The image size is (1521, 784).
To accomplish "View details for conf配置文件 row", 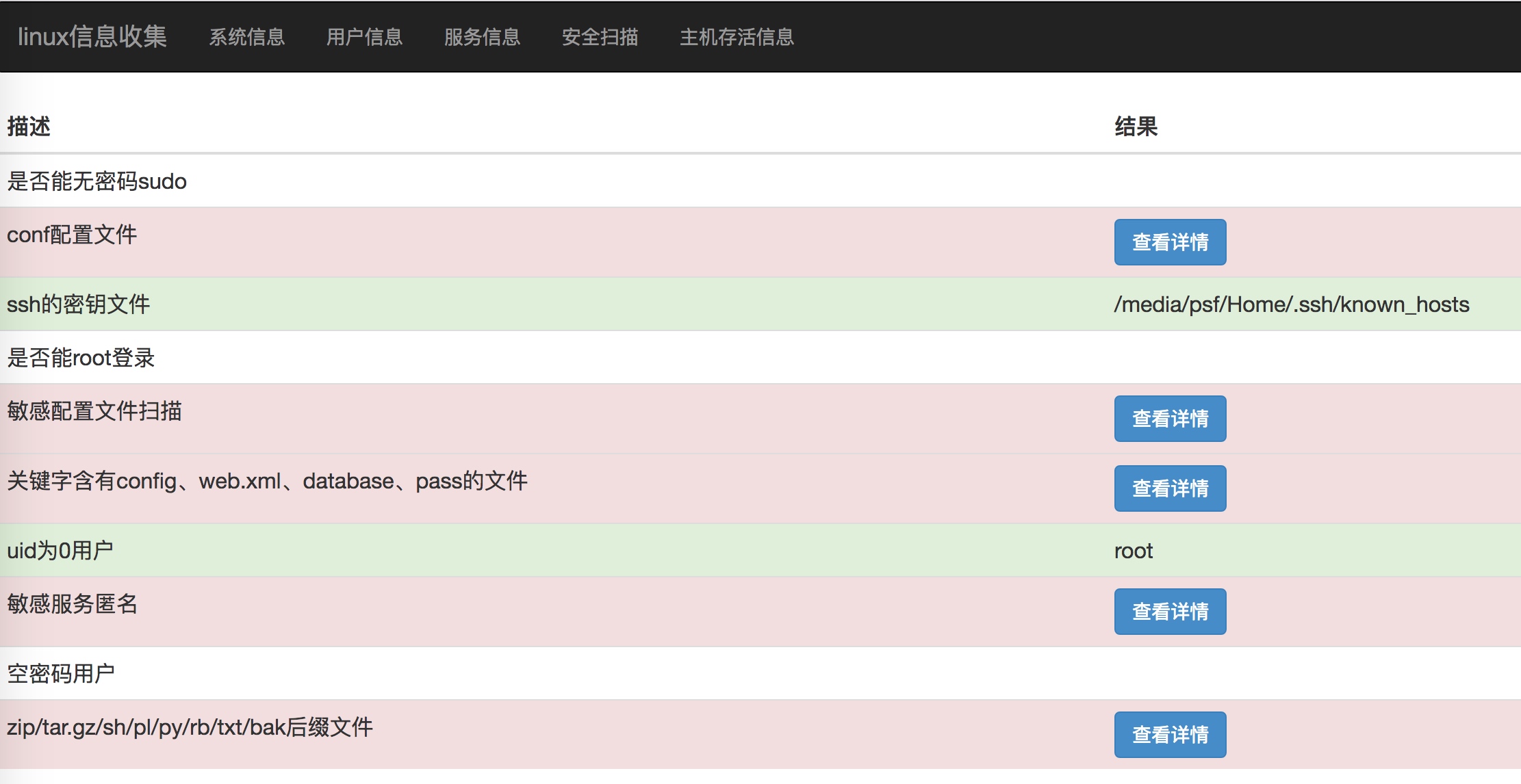I will (x=1169, y=242).
